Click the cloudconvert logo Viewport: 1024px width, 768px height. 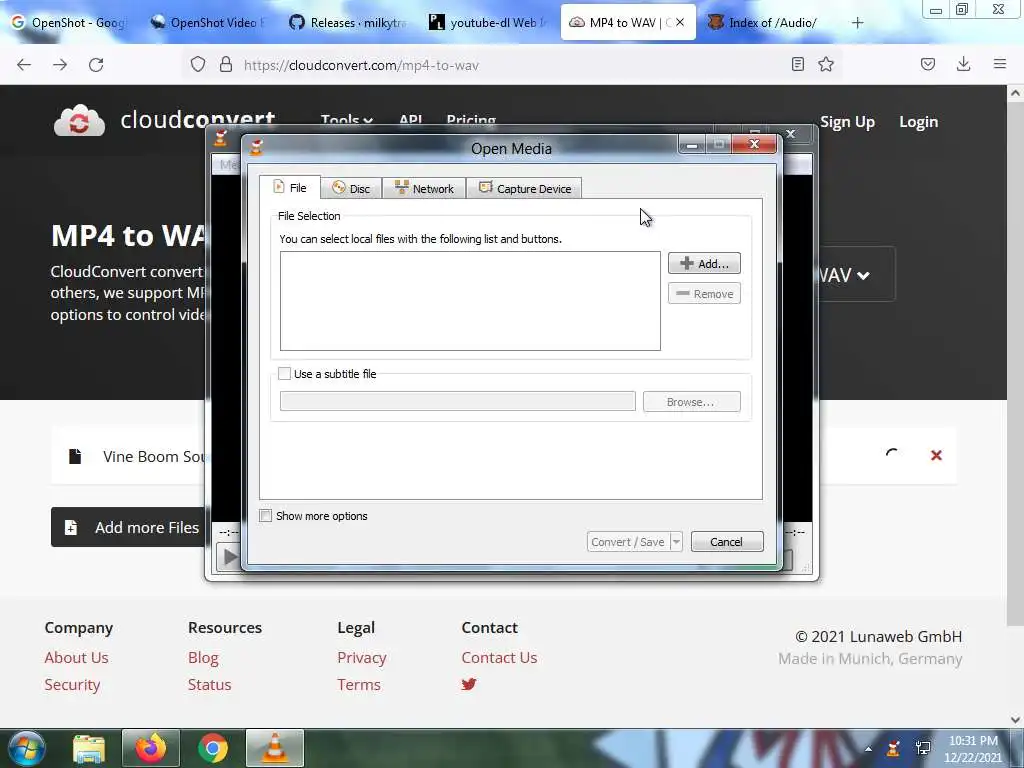[164, 121]
